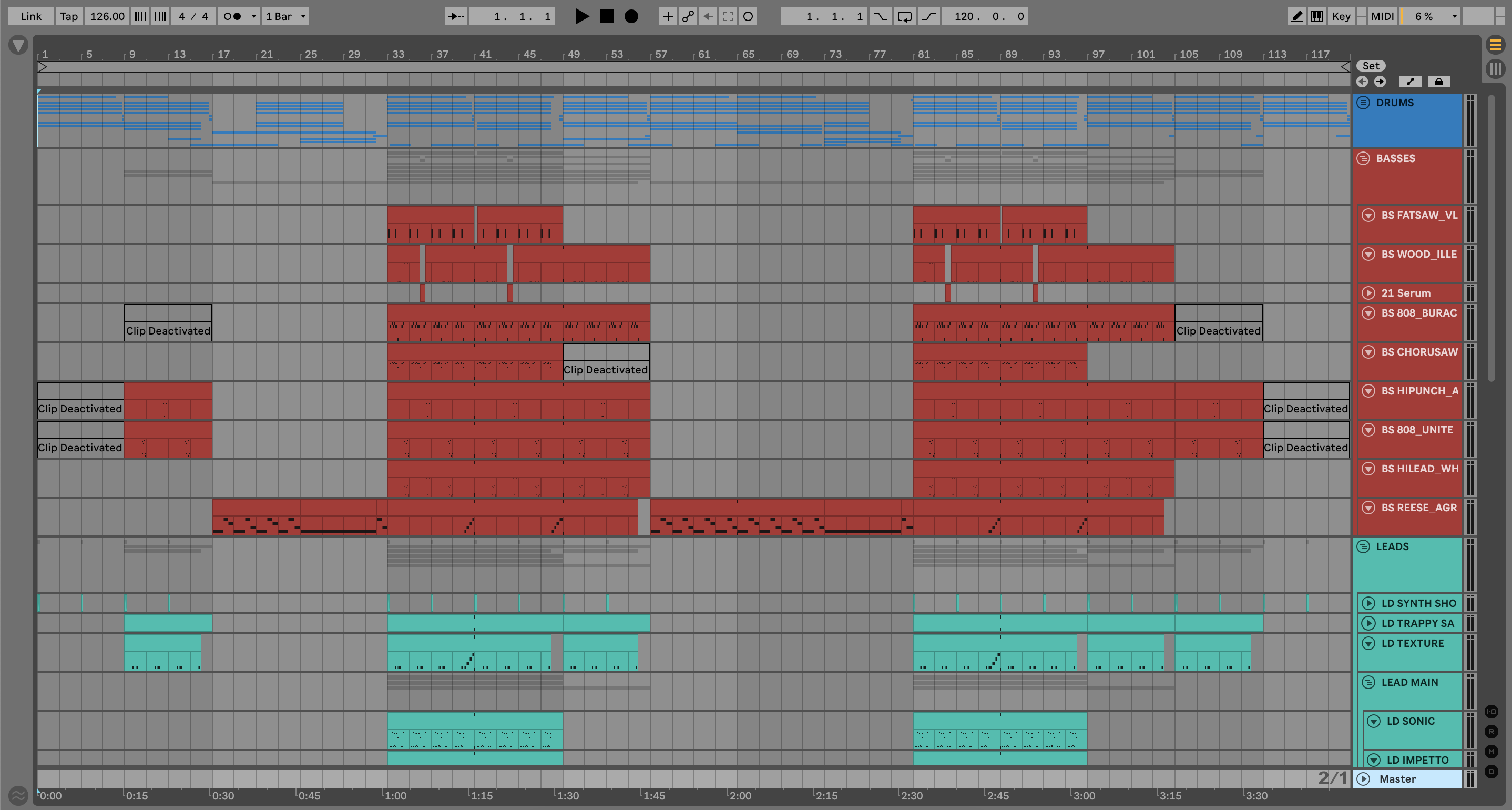Enable the Follow playback toggle

(x=455, y=16)
